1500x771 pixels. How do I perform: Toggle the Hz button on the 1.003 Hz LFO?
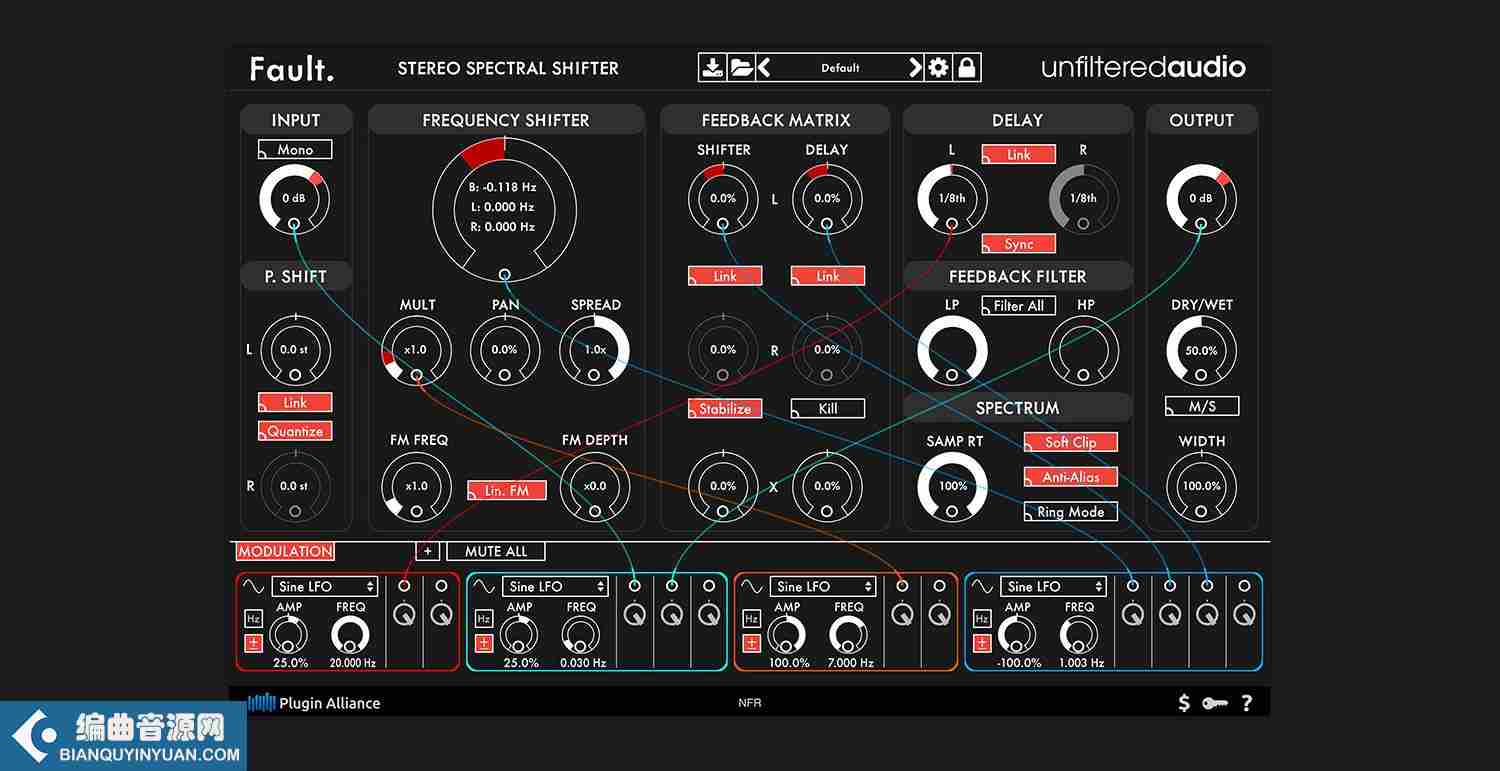click(982, 619)
